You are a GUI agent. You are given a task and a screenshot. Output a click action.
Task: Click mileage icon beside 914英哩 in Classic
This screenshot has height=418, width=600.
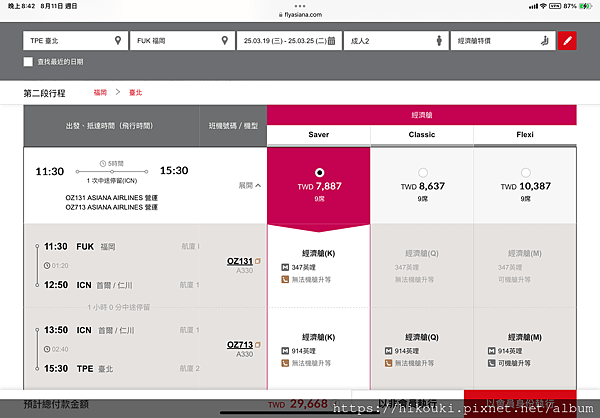tap(388, 351)
